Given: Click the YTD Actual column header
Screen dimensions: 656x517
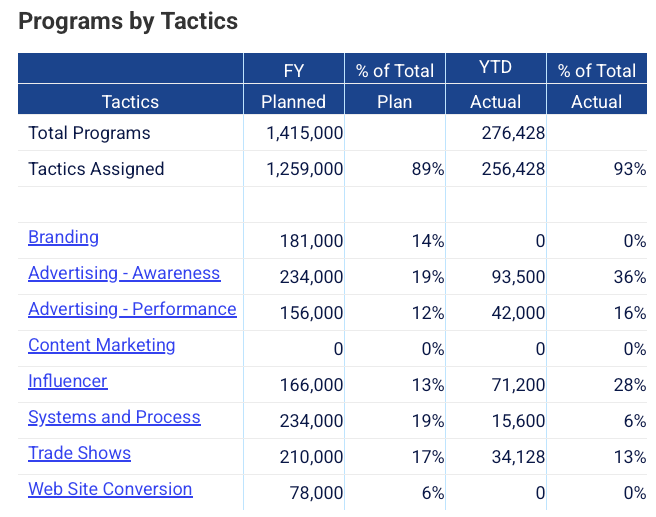Looking at the screenshot, I should point(495,85).
